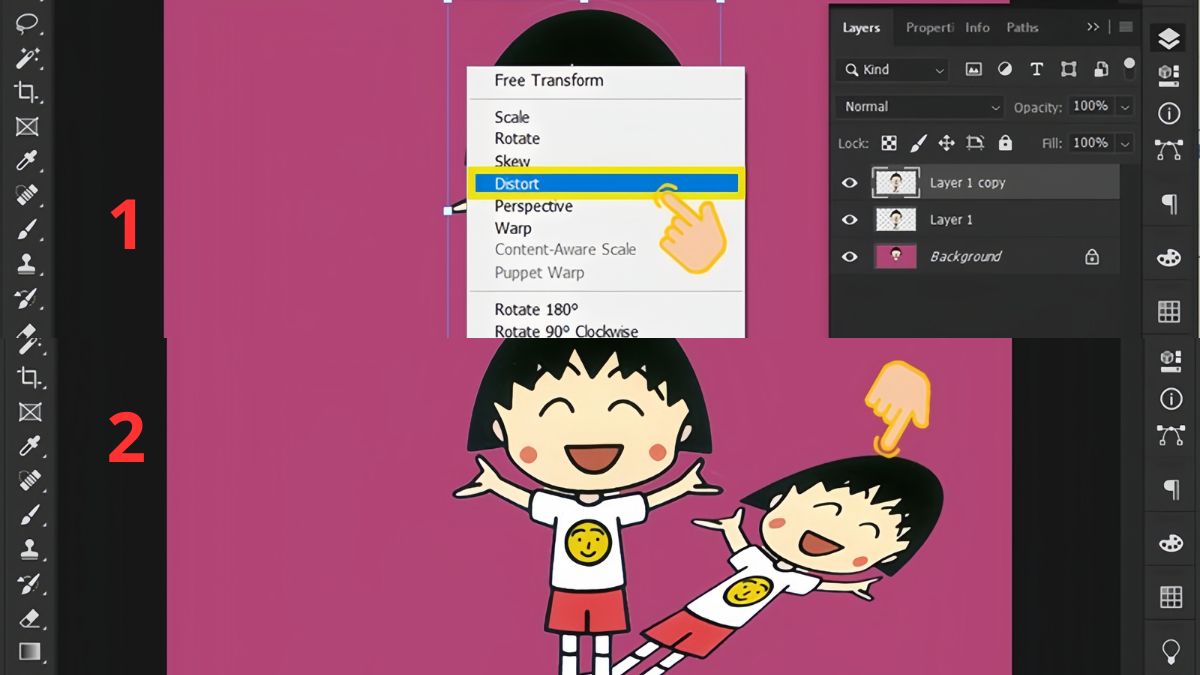Select the Gradient tool
1200x675 pixels.
point(28,652)
